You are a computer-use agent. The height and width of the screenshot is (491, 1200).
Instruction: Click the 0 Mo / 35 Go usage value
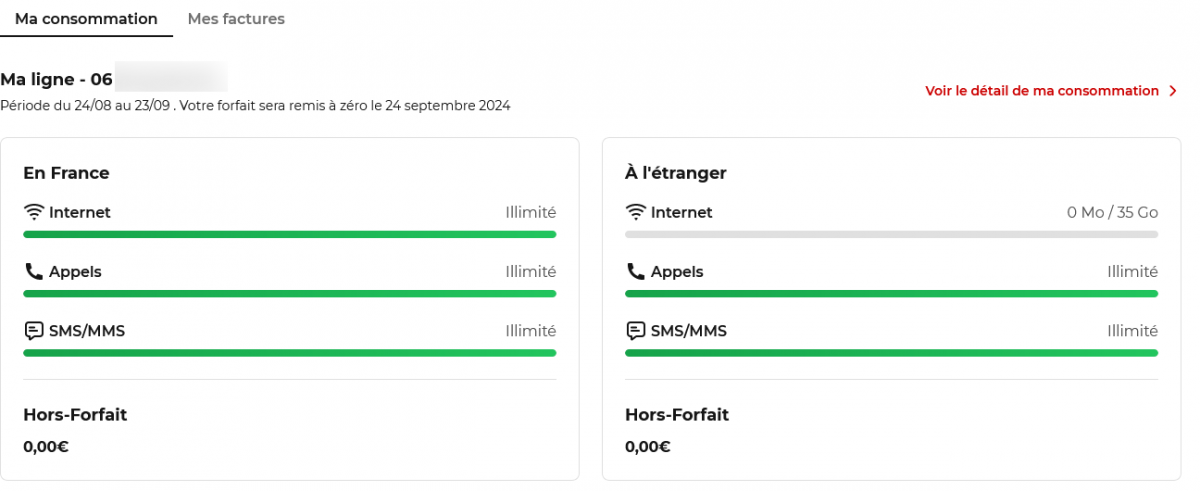pyautogui.click(x=1112, y=212)
